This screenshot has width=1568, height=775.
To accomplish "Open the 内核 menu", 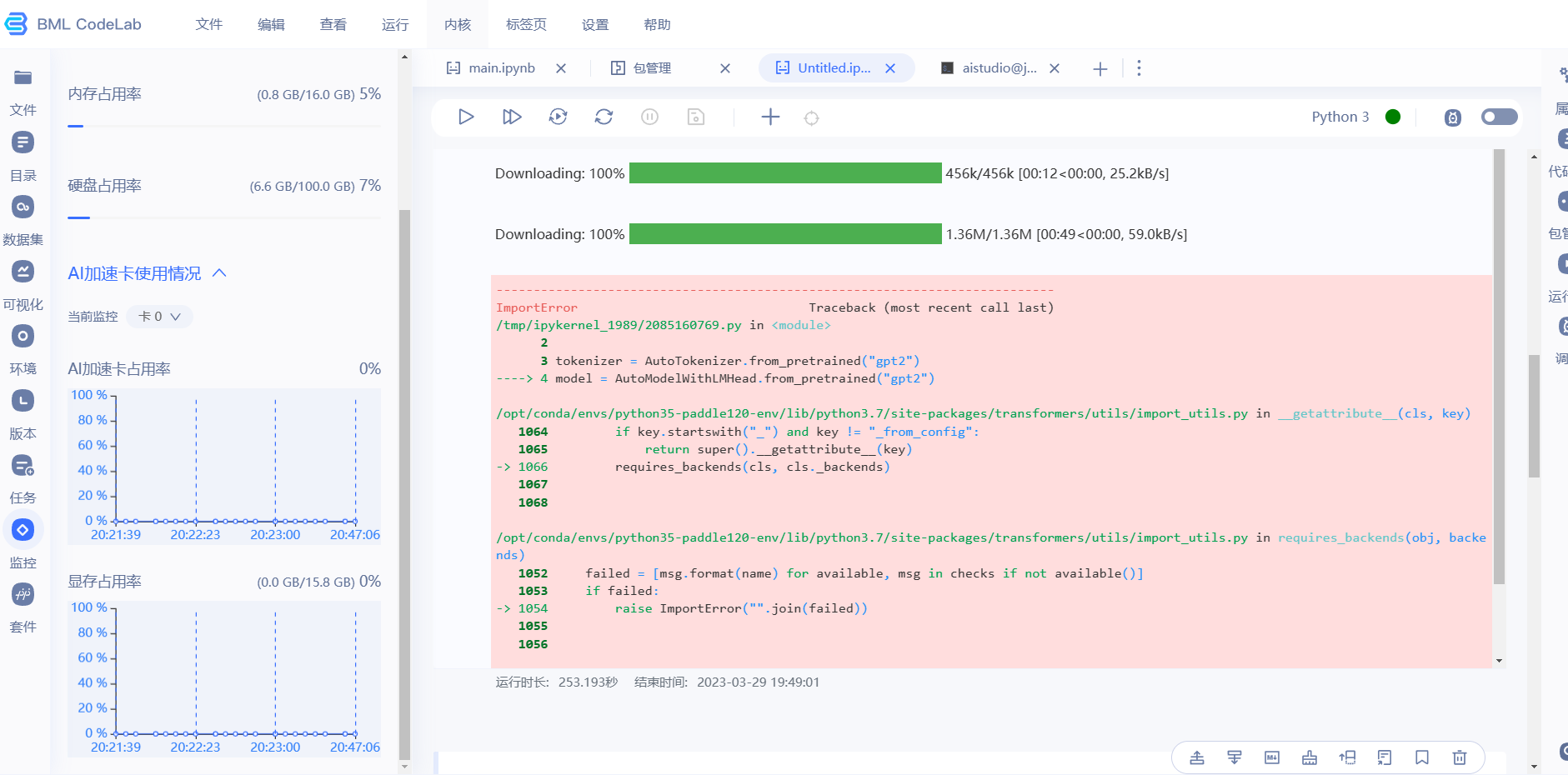I will pos(458,25).
